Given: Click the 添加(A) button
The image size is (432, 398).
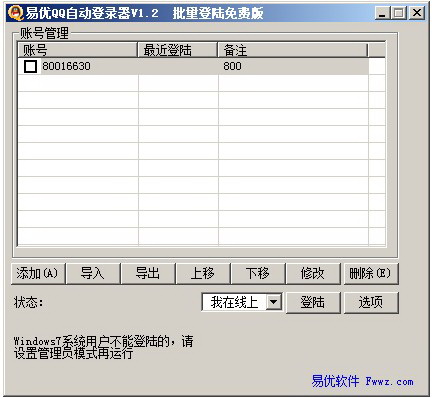Looking at the screenshot, I should pyautogui.click(x=38, y=274).
